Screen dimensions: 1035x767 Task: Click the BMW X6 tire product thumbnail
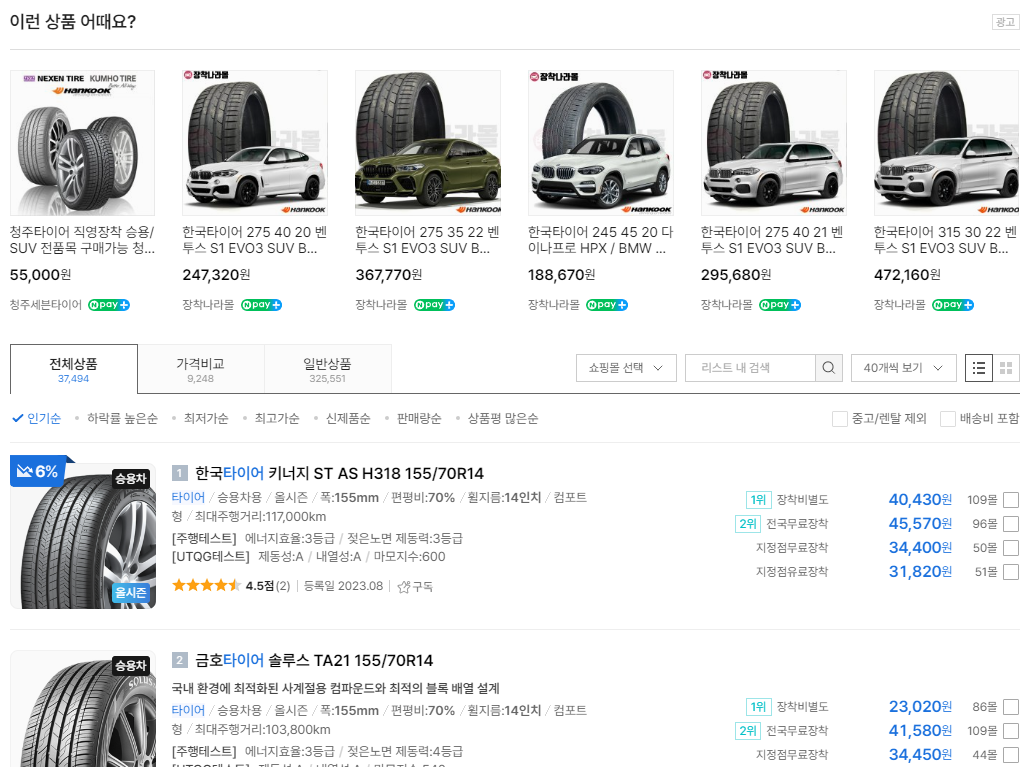254,141
